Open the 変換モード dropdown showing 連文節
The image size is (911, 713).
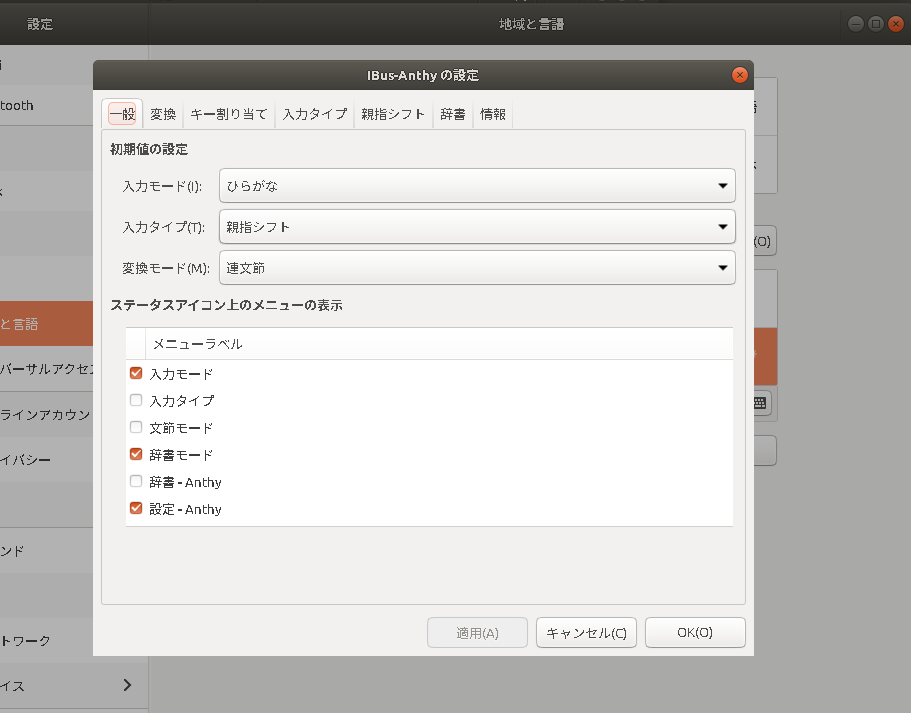pos(477,268)
